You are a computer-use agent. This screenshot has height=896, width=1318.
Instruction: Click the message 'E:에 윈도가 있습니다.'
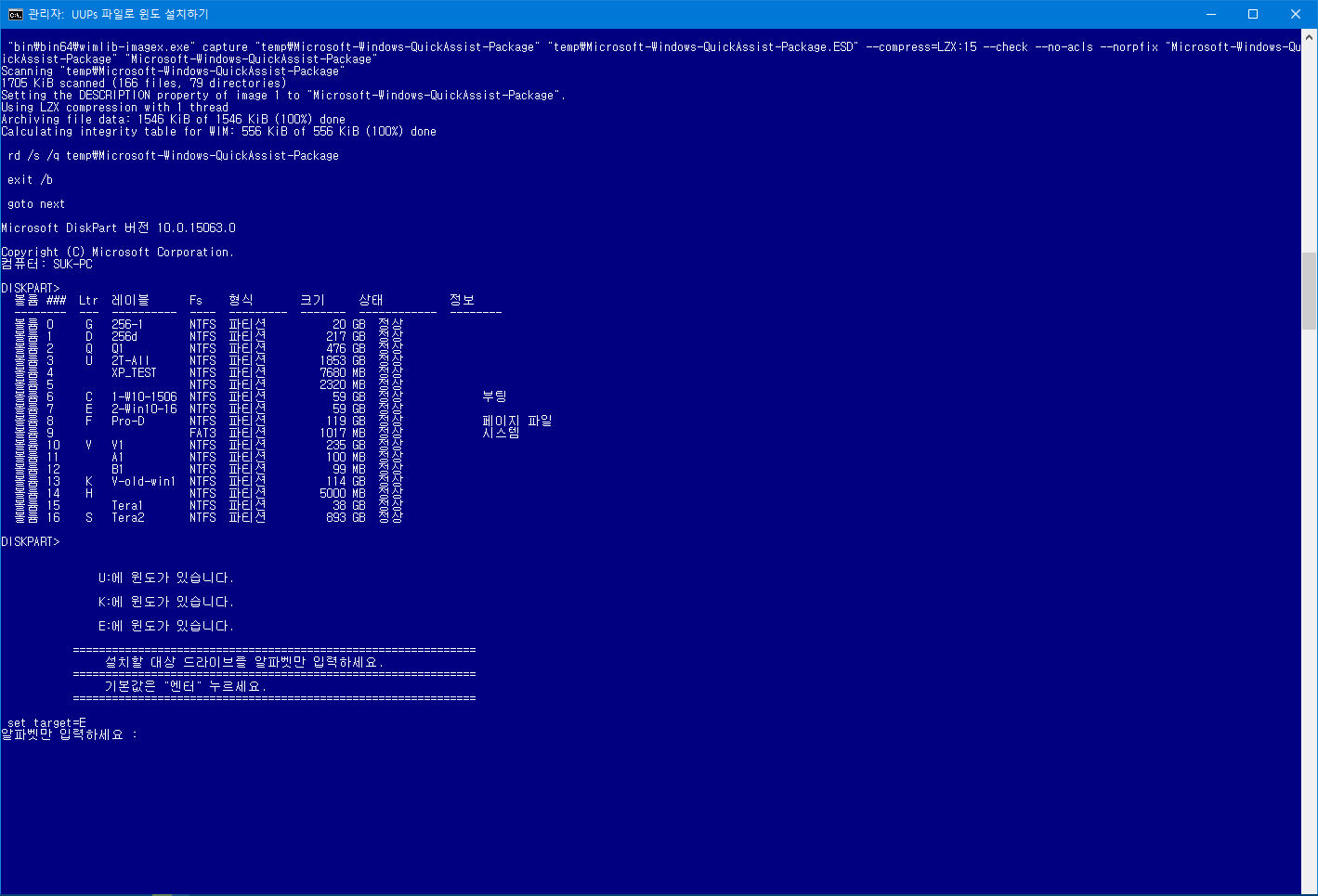tap(166, 626)
